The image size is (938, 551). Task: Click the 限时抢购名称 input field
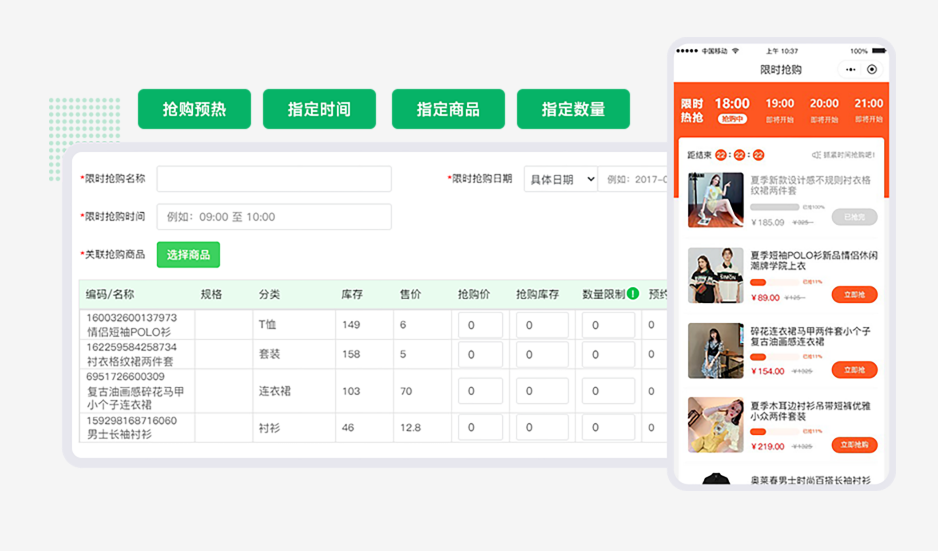point(274,179)
